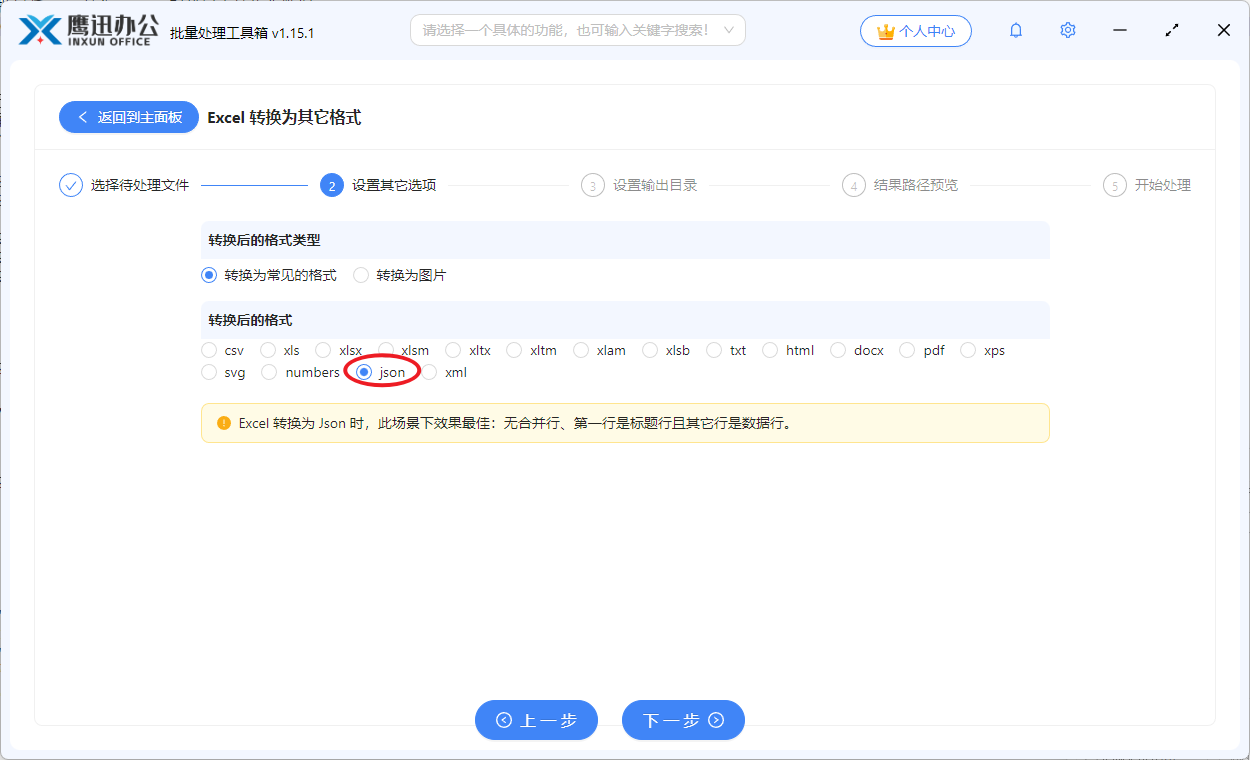1250x760 pixels.
Task: Click step 1 checkmark circle
Action: pos(71,185)
